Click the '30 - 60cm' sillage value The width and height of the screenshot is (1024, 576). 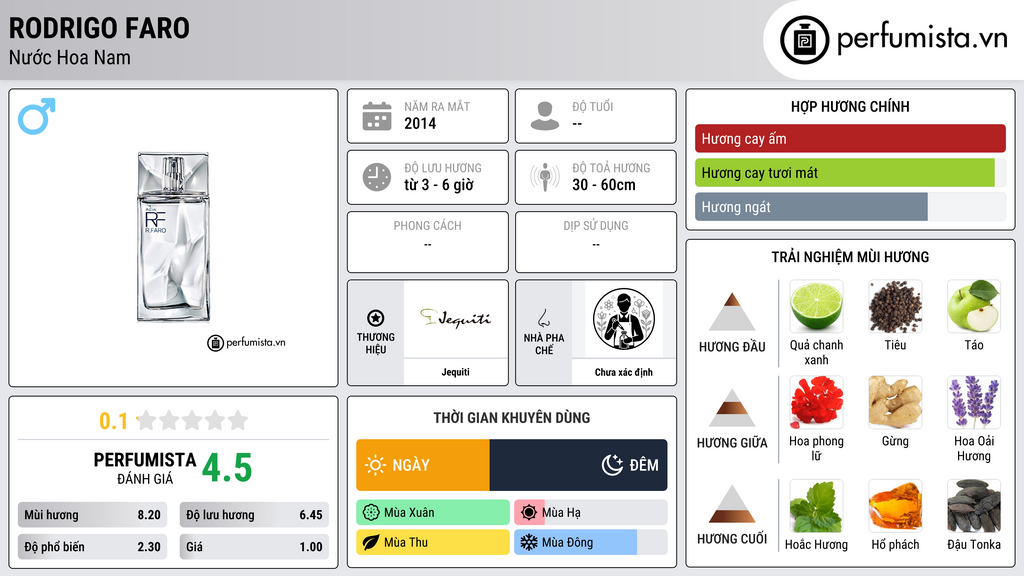604,185
